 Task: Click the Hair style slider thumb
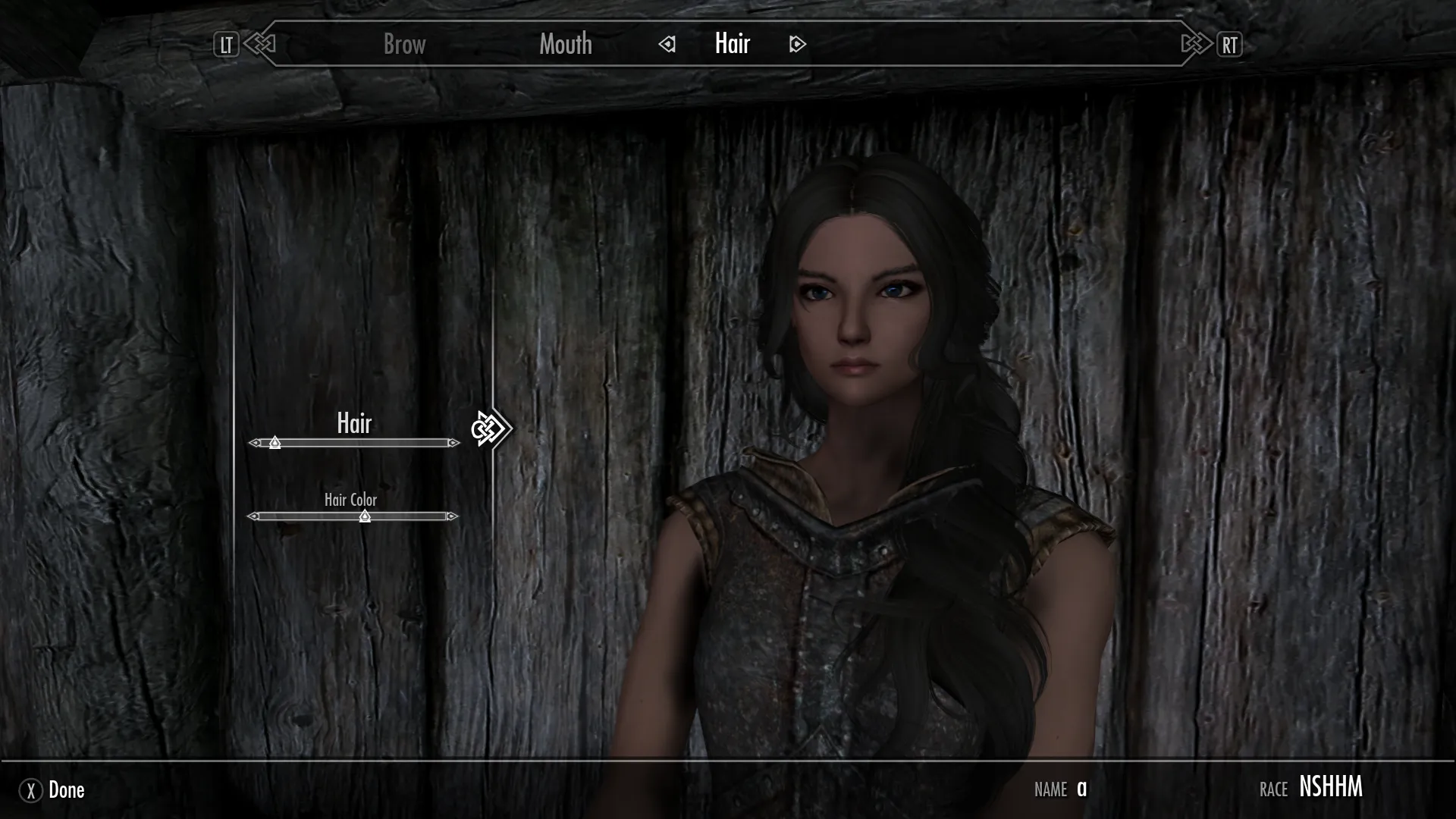tap(275, 443)
